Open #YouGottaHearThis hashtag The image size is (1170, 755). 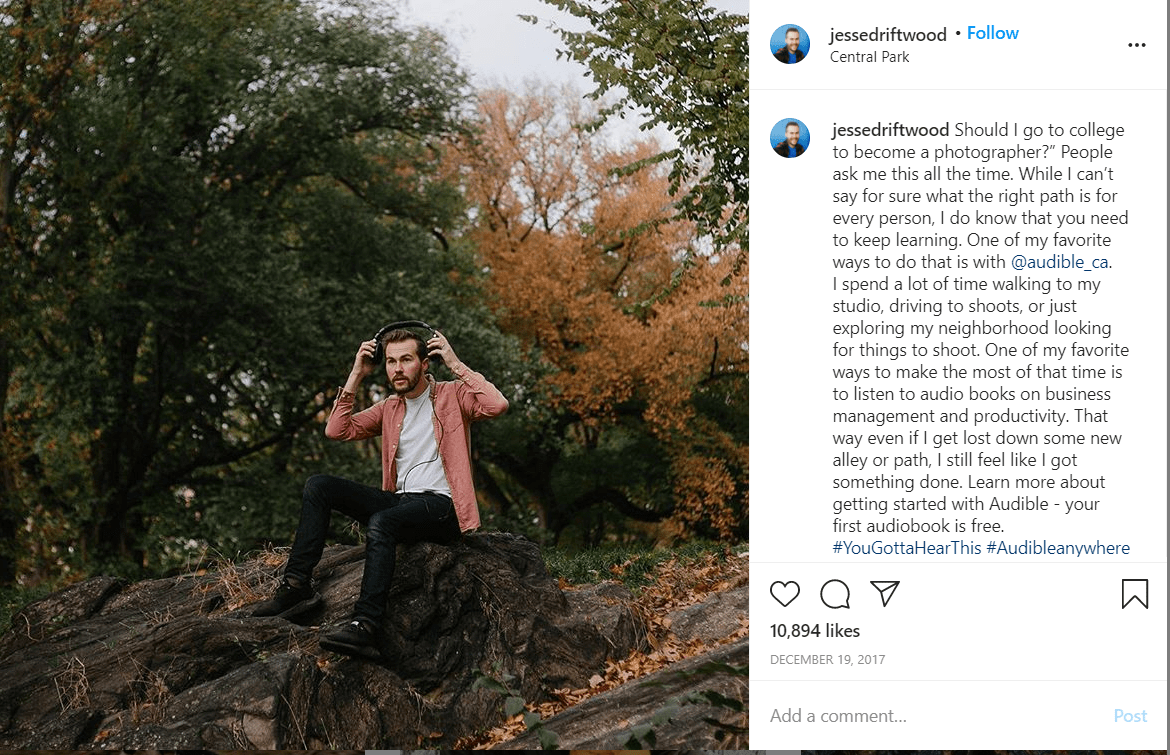click(907, 548)
